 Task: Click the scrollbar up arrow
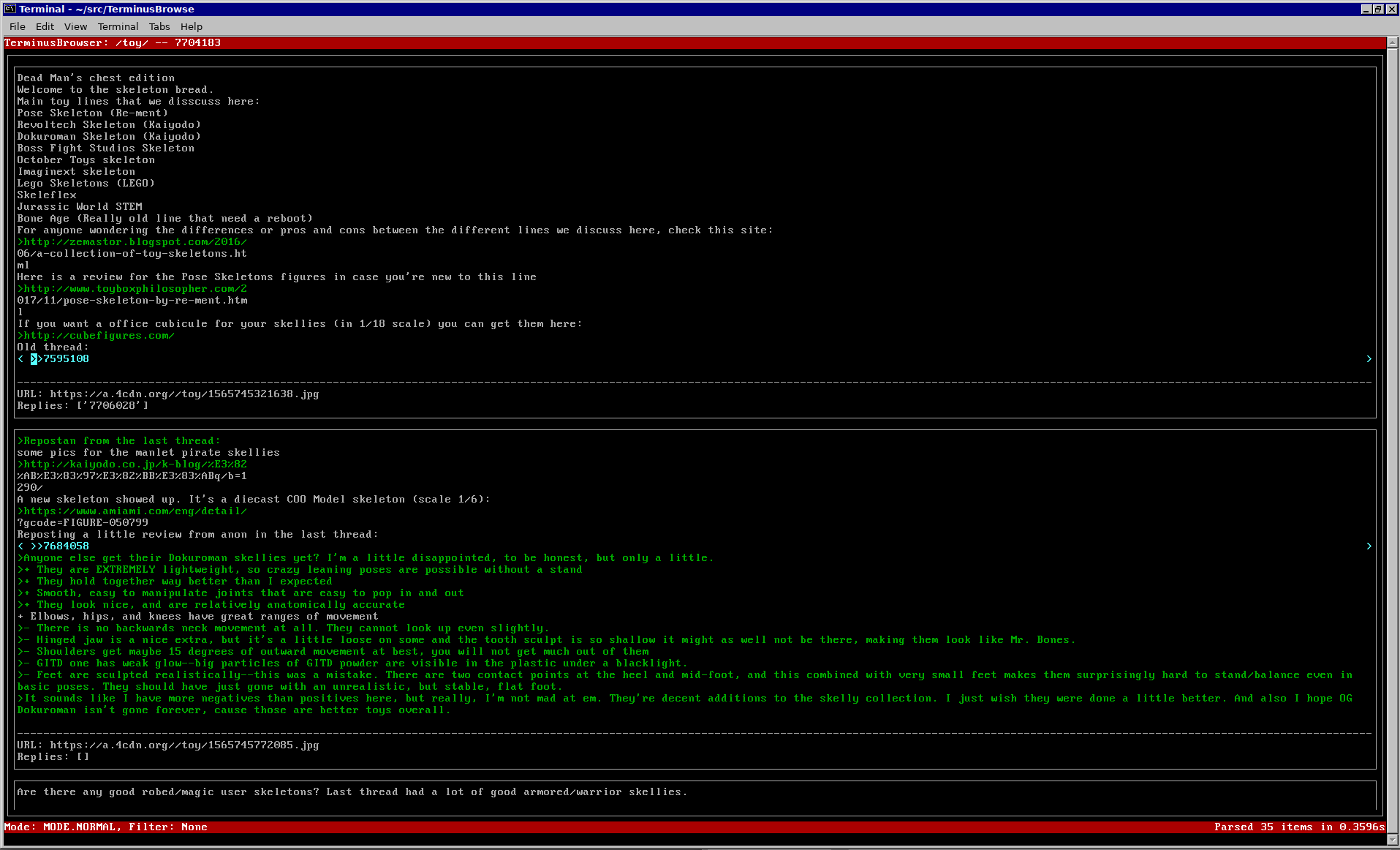point(1393,42)
